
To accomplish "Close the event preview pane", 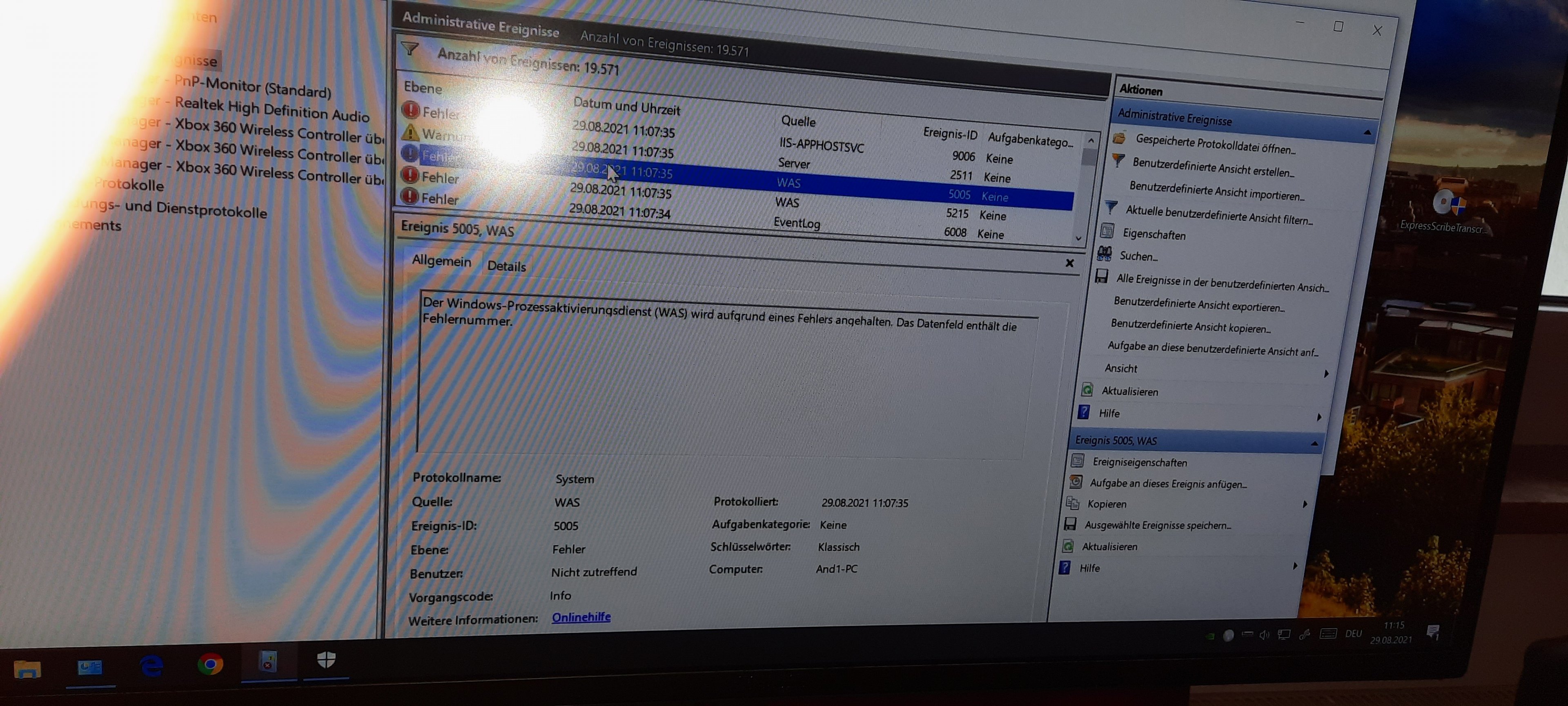I will 1069,263.
